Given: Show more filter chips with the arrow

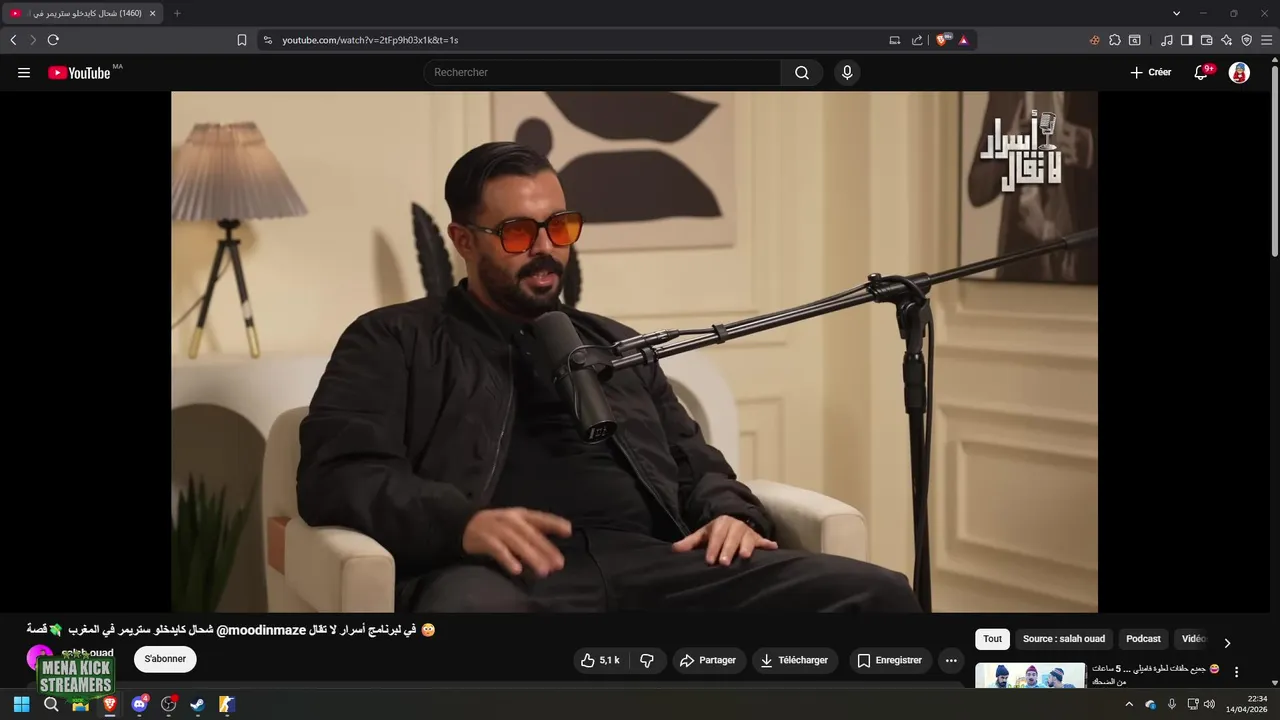Looking at the screenshot, I should tap(1227, 643).
